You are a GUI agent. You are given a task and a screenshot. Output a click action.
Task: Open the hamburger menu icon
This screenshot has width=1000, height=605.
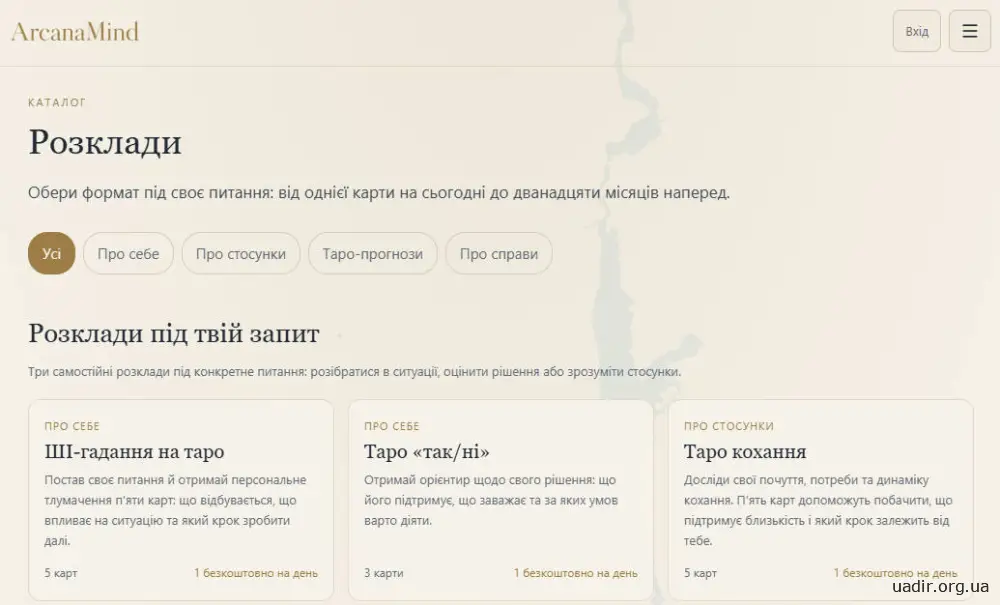click(x=969, y=31)
